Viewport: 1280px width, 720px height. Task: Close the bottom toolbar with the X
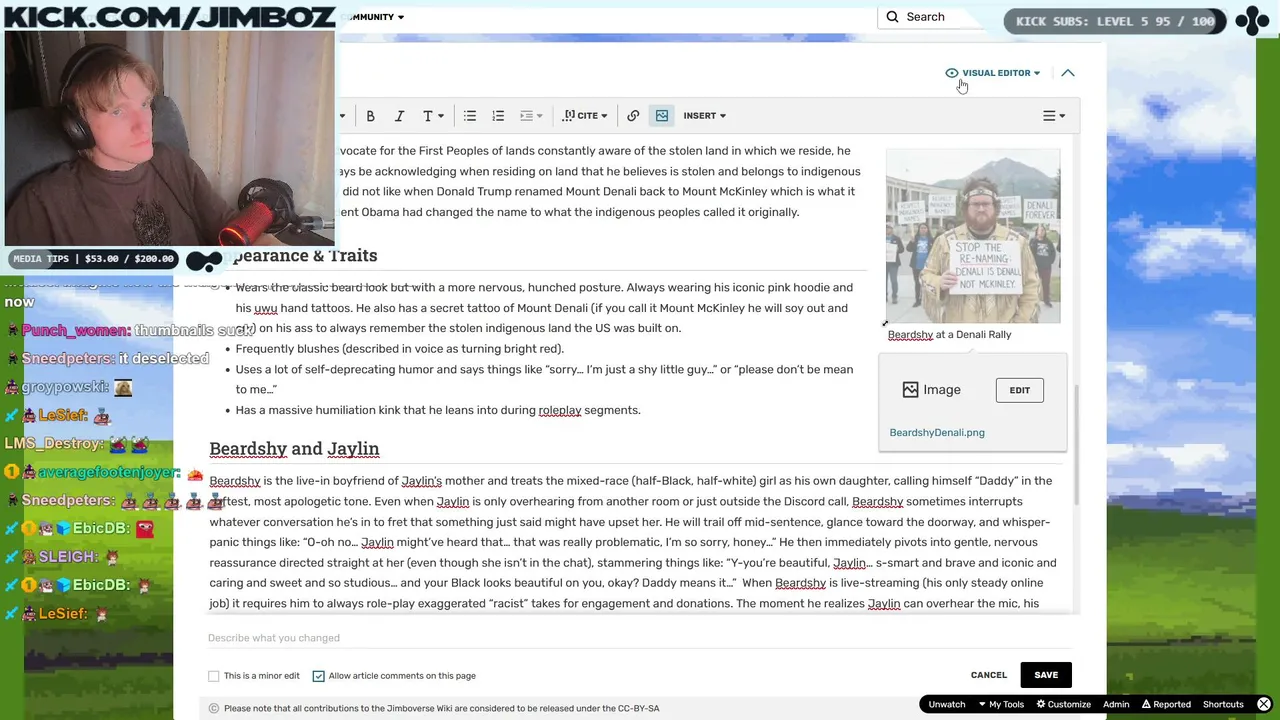point(1264,704)
